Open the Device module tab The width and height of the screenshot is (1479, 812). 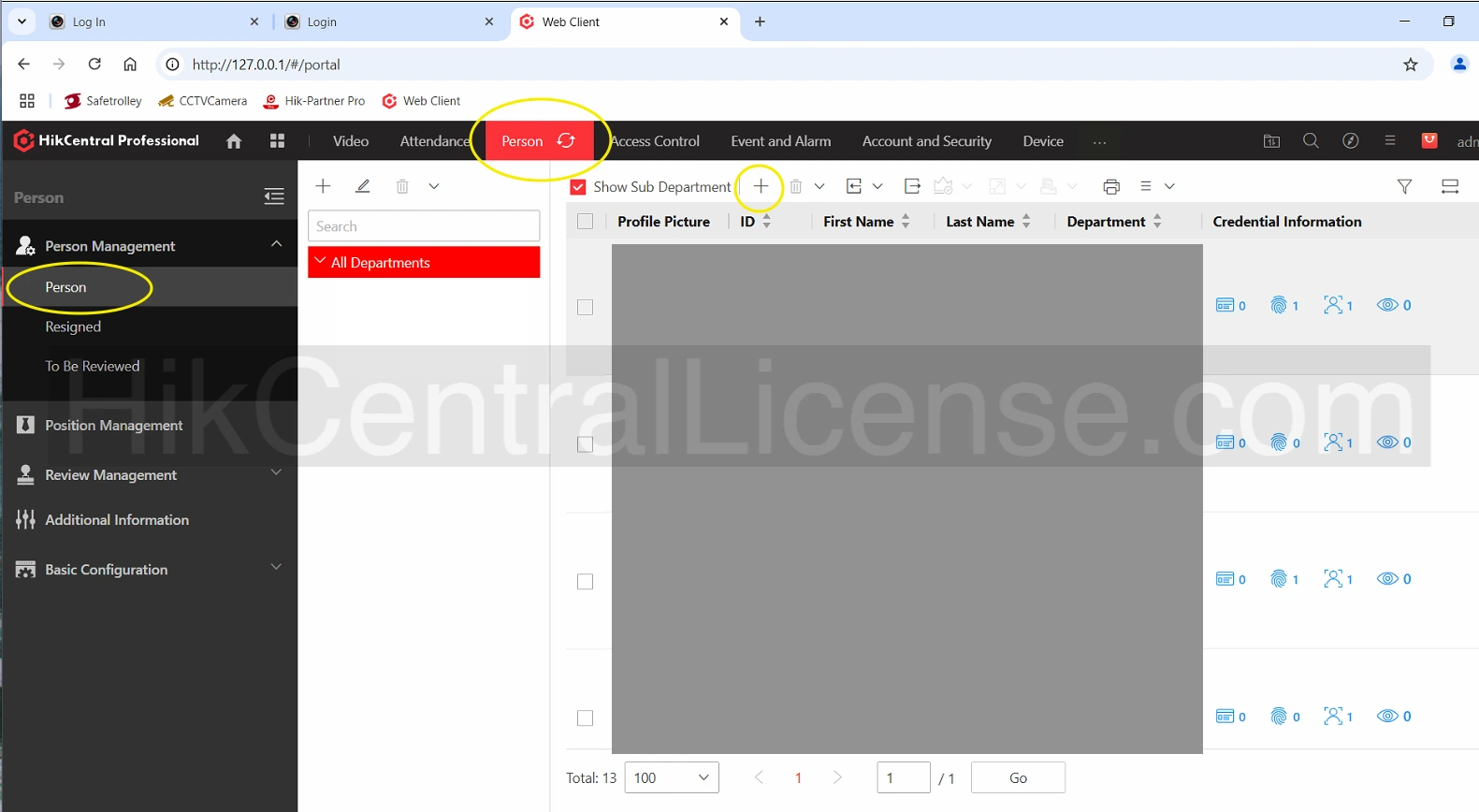(x=1043, y=141)
